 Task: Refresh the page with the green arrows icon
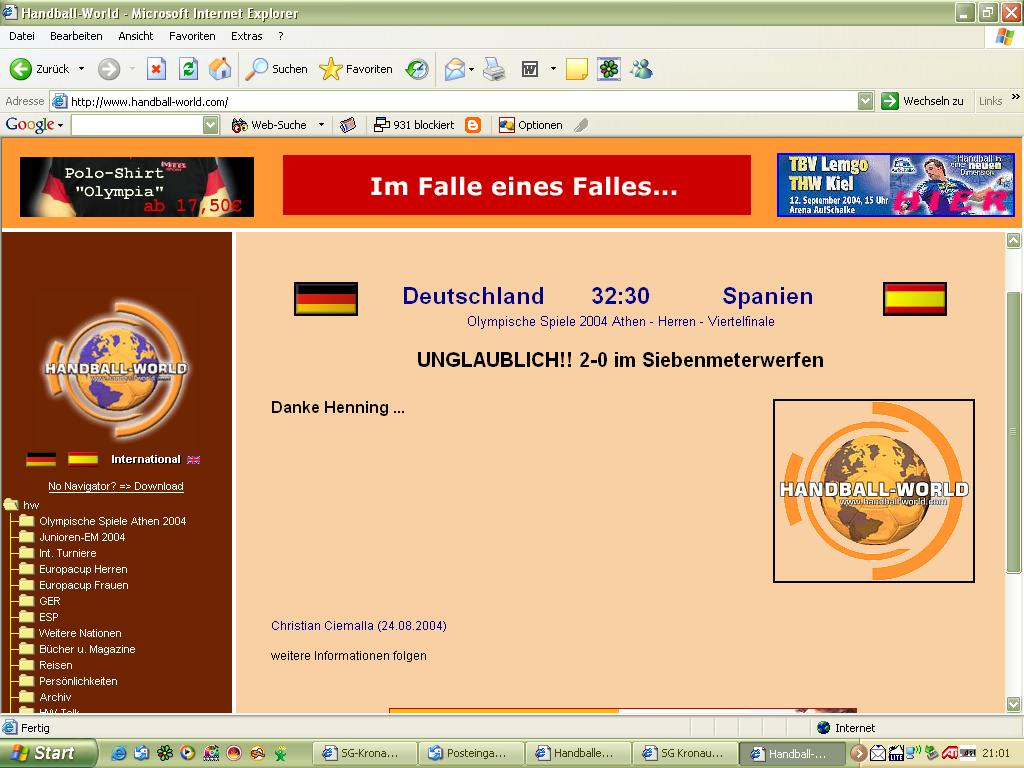(188, 69)
